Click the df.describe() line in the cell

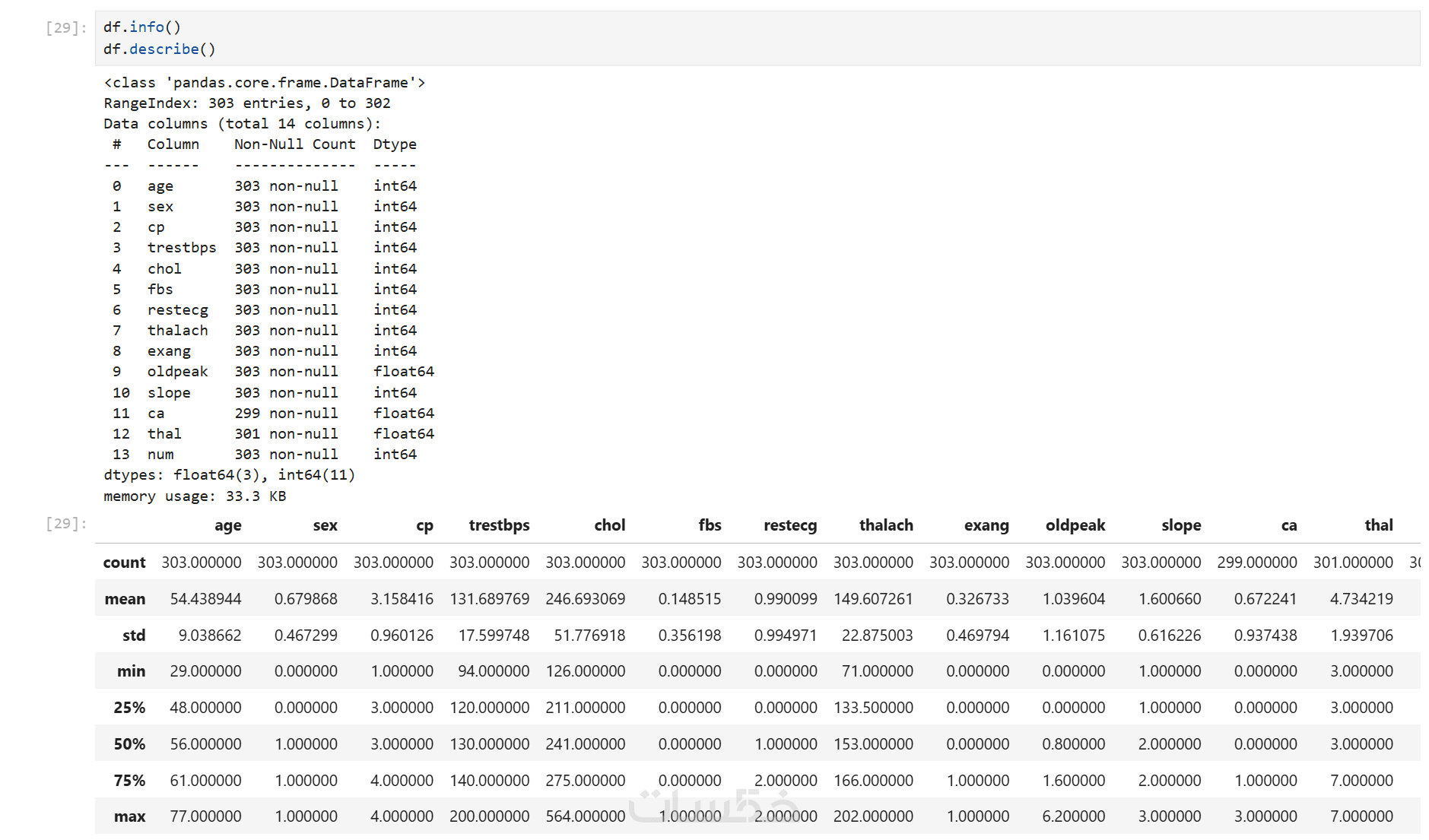(x=160, y=49)
